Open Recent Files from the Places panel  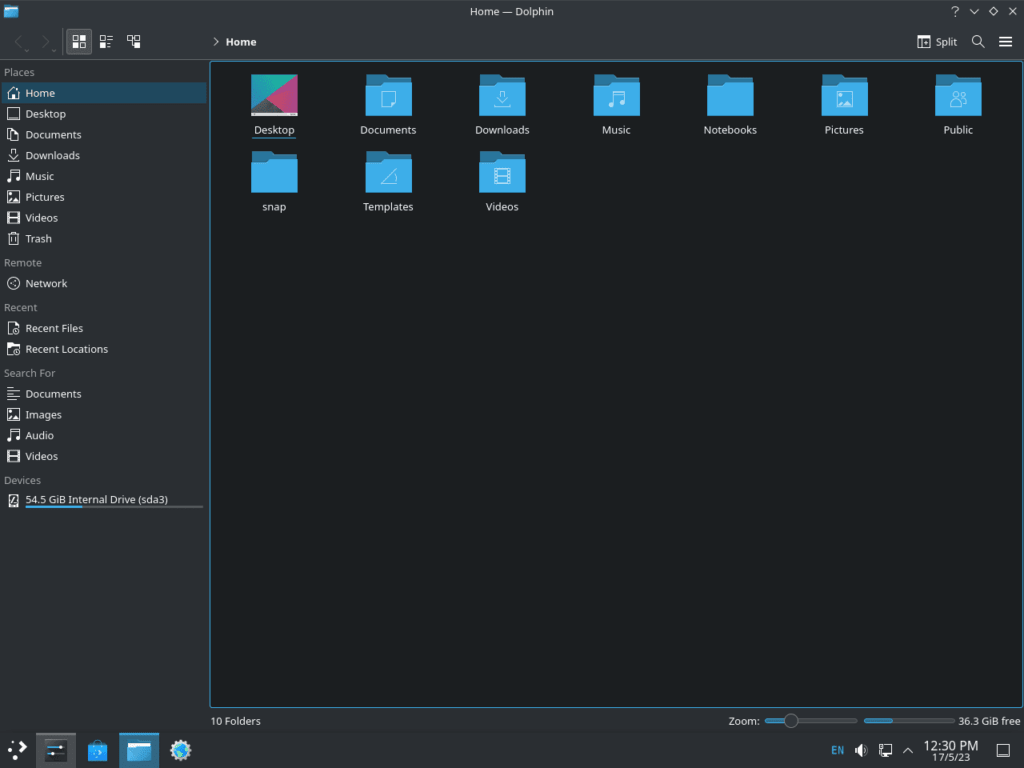[53, 328]
